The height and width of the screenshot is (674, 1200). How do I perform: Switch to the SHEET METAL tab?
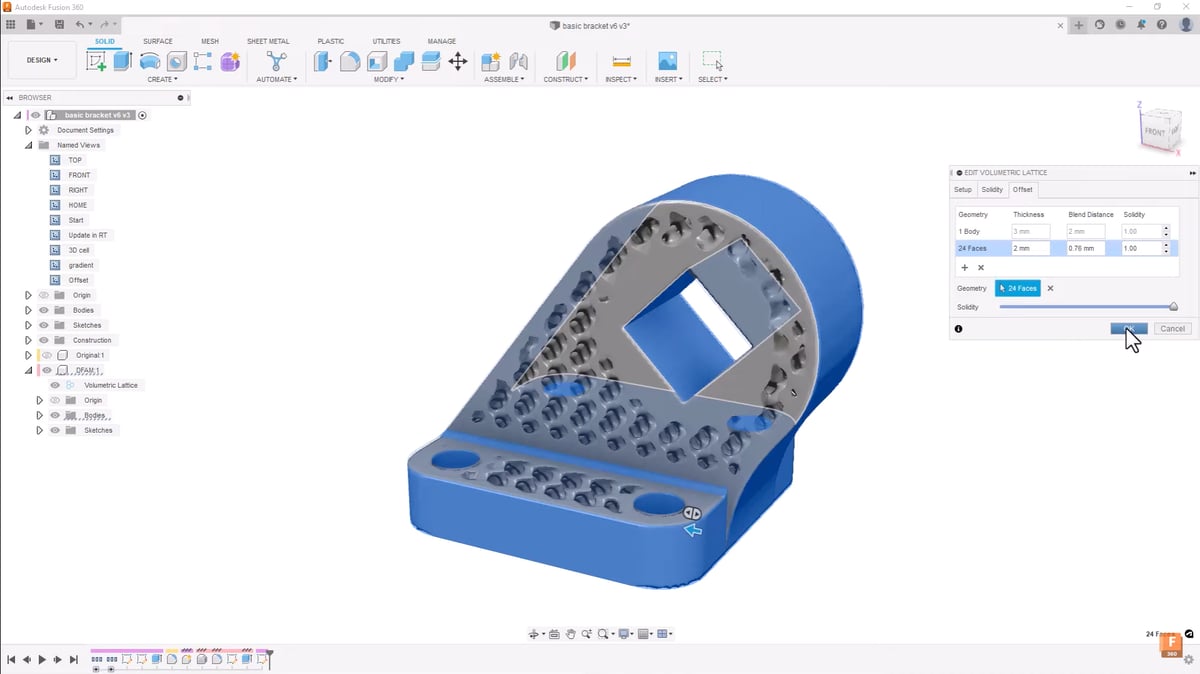point(268,42)
